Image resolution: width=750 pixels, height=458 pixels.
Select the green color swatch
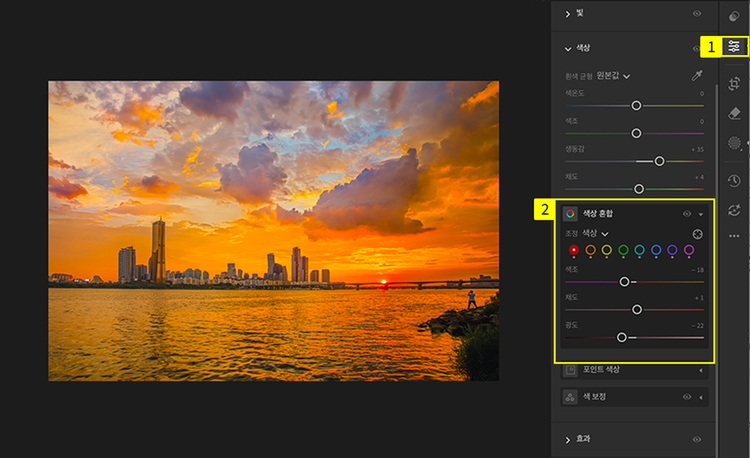[623, 250]
